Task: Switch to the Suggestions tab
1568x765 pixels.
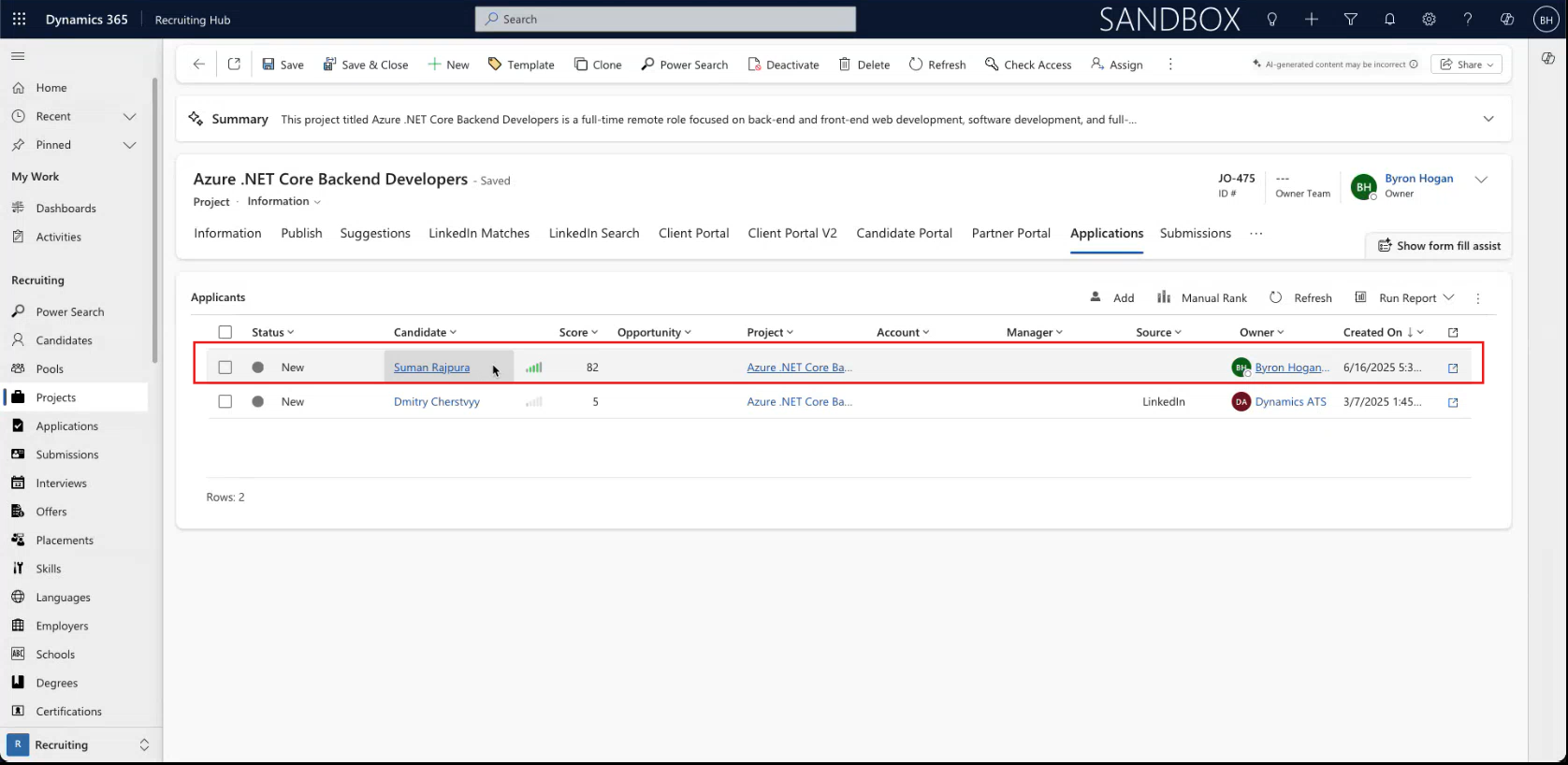Action: (x=375, y=233)
